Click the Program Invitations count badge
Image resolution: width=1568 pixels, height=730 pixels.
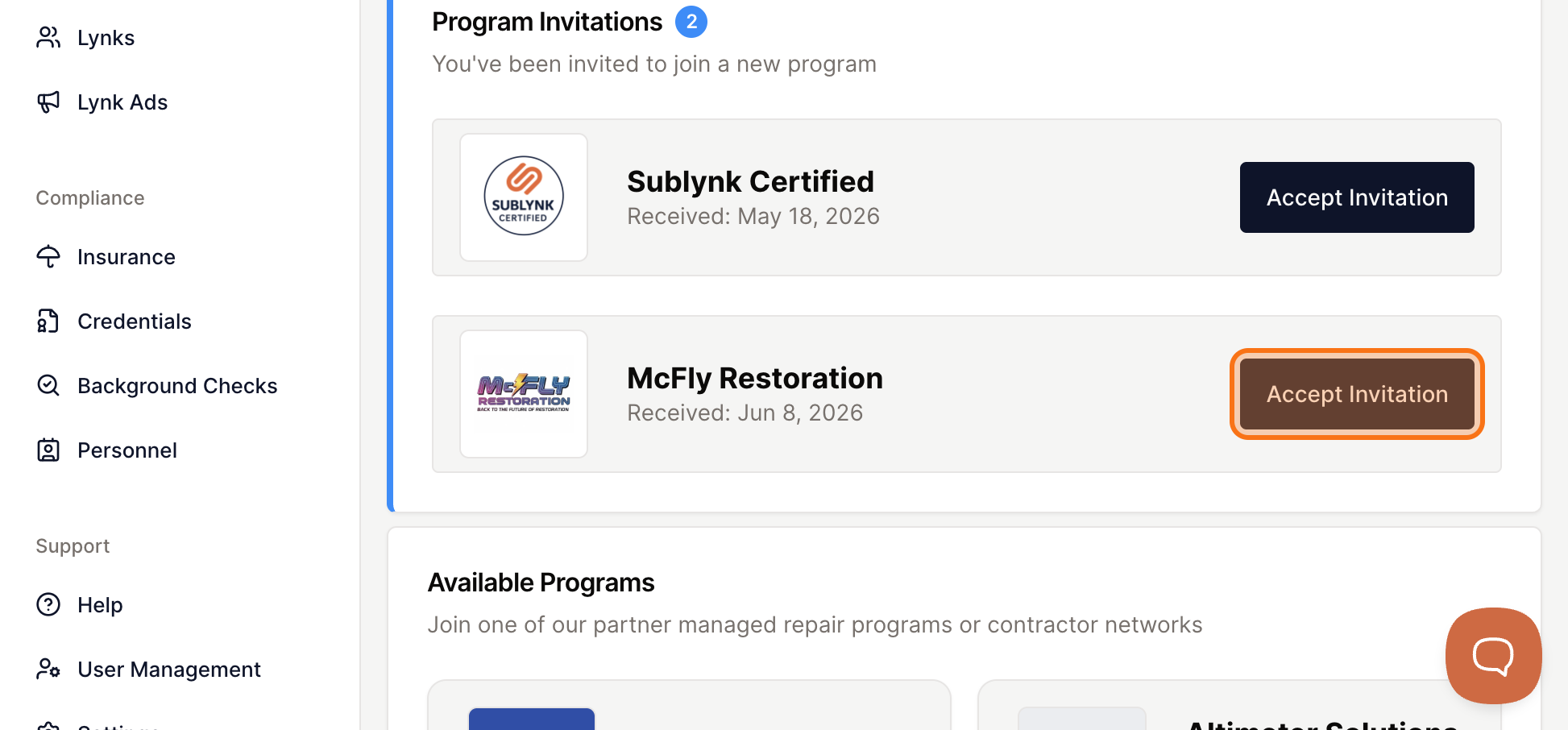691,22
